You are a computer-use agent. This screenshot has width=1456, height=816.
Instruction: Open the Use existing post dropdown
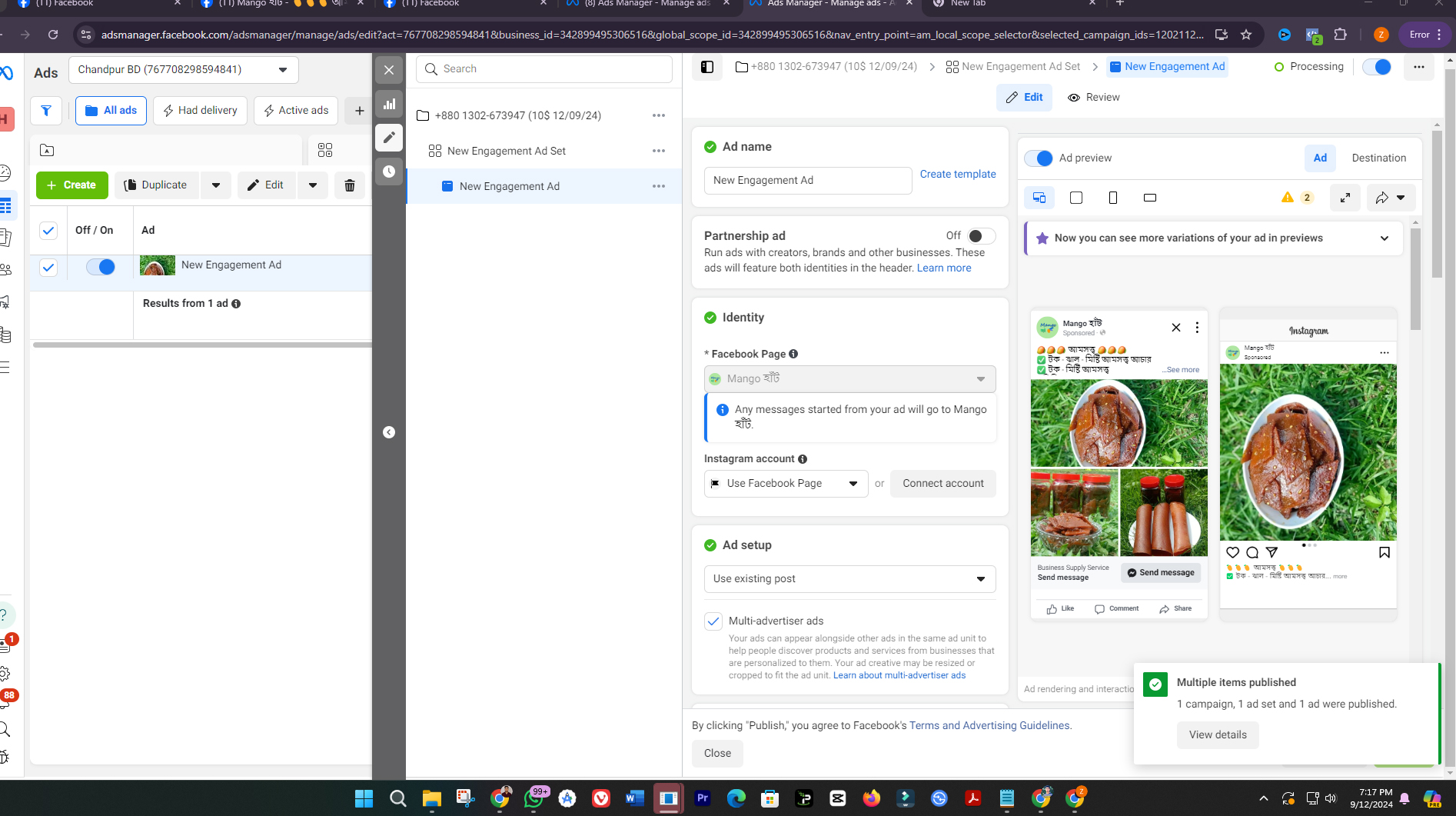849,579
